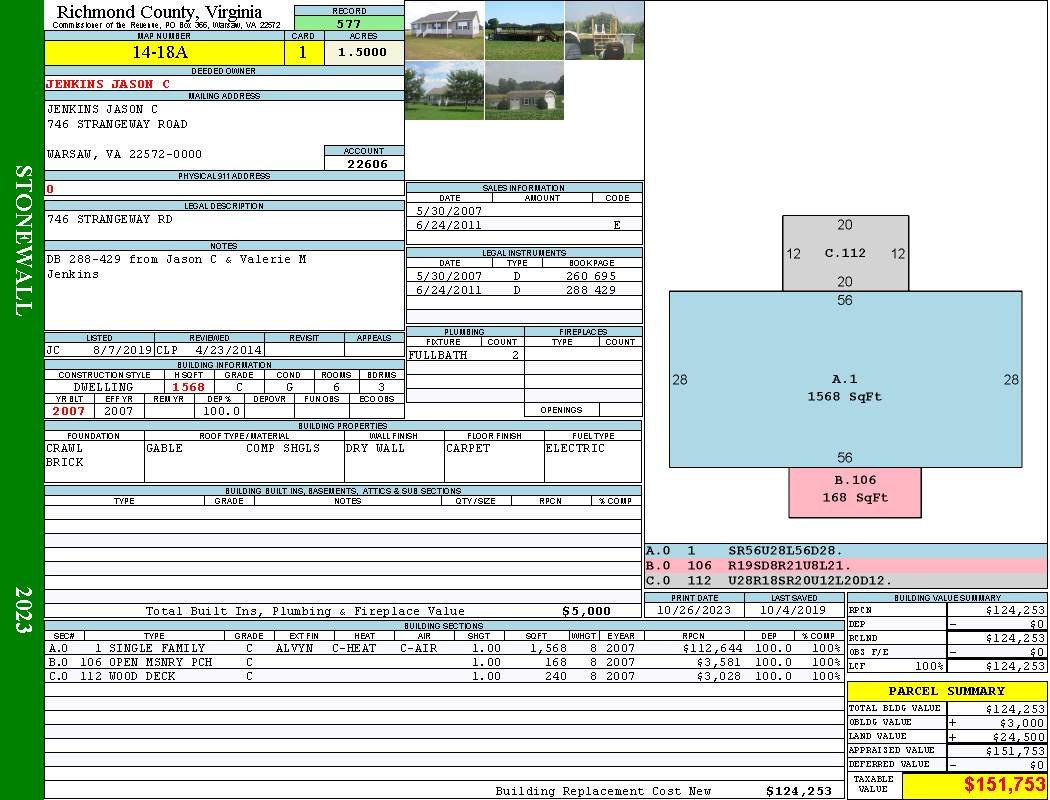Click the pink B.106 porch sketch area
This screenshot has width=1050, height=800.
tap(854, 490)
